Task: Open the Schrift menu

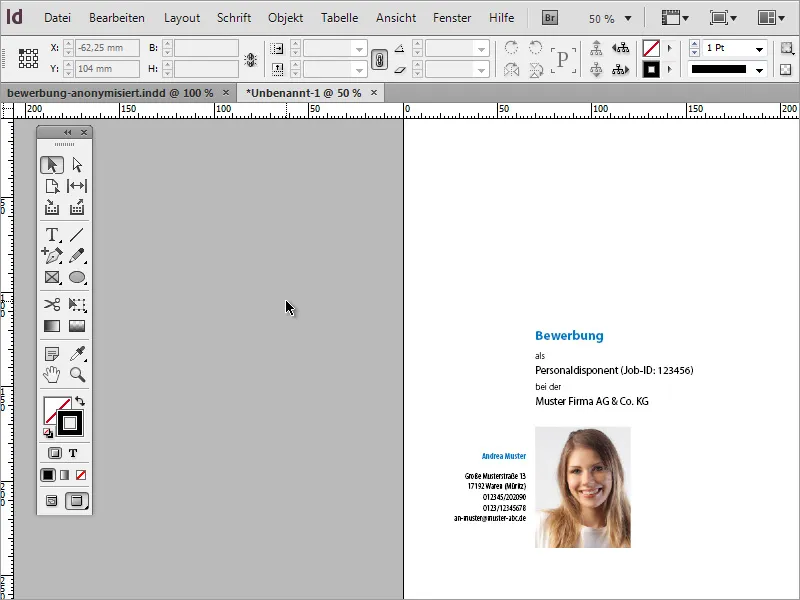Action: [x=234, y=18]
